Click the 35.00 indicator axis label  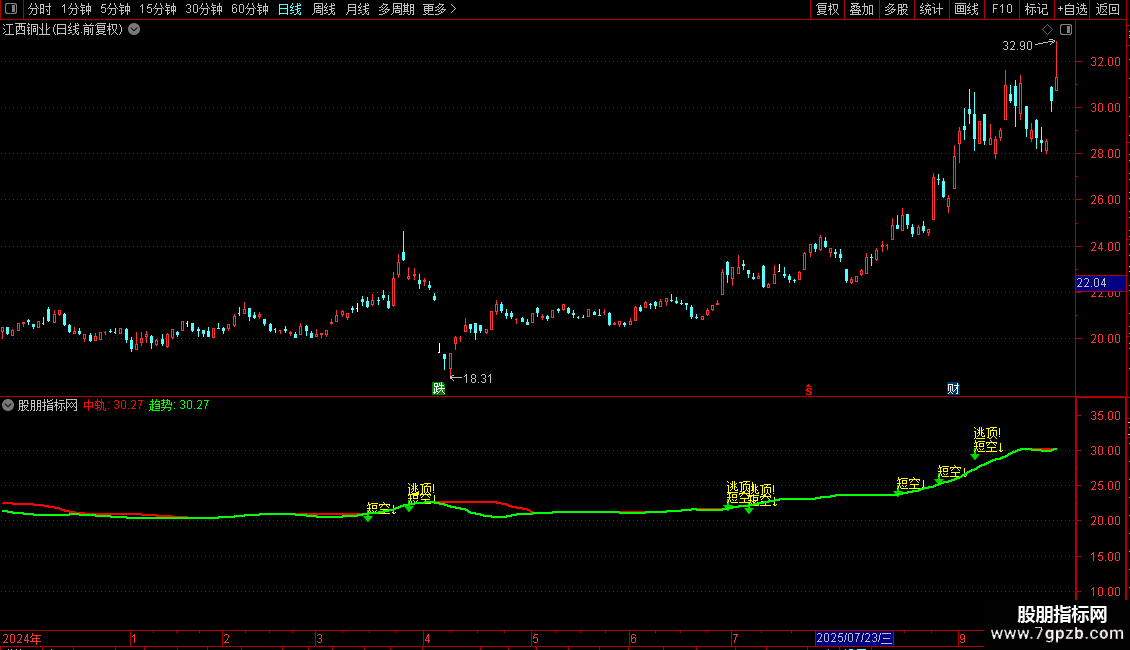1105,416
